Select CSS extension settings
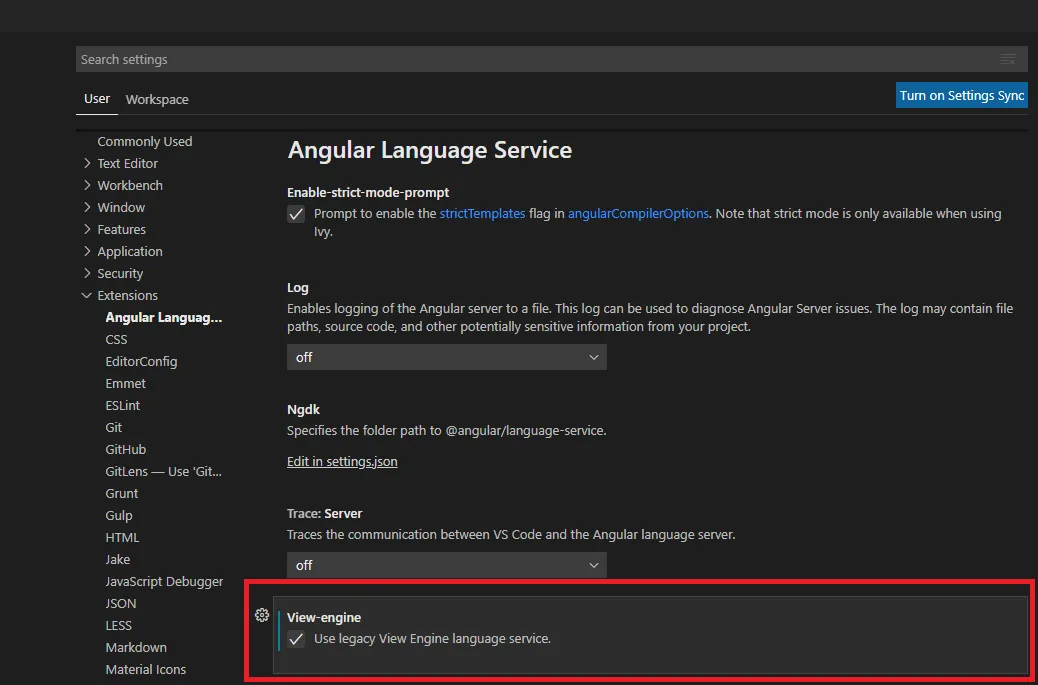Viewport: 1038px width, 685px height. 117,340
